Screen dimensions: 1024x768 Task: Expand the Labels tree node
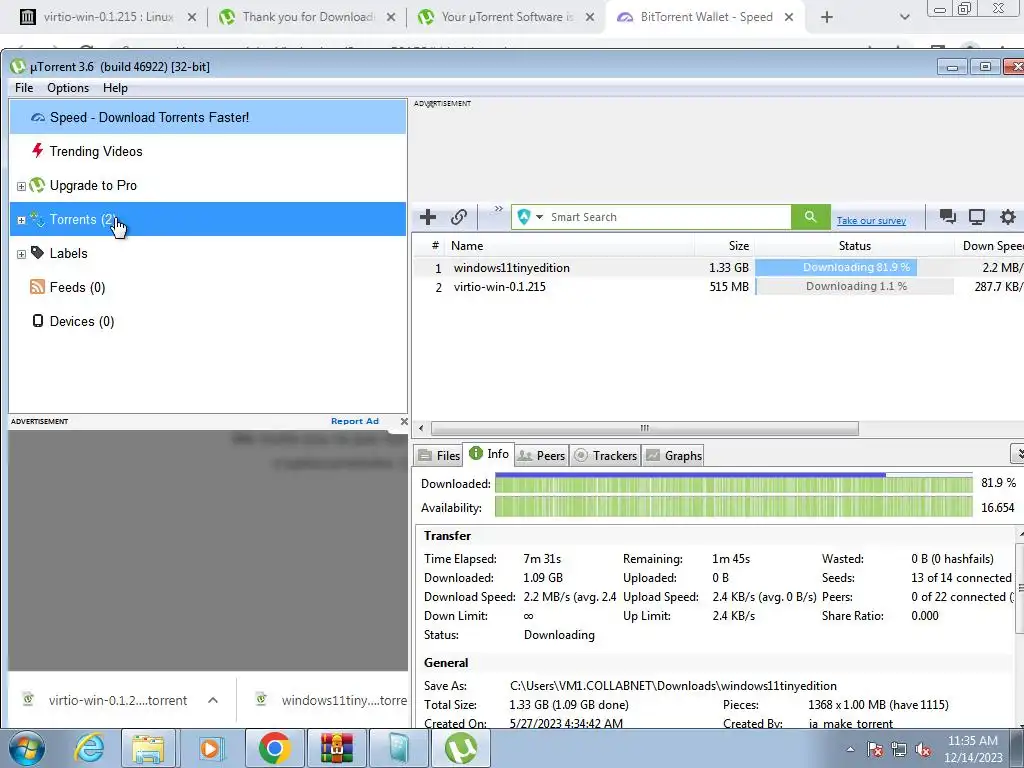pos(21,254)
